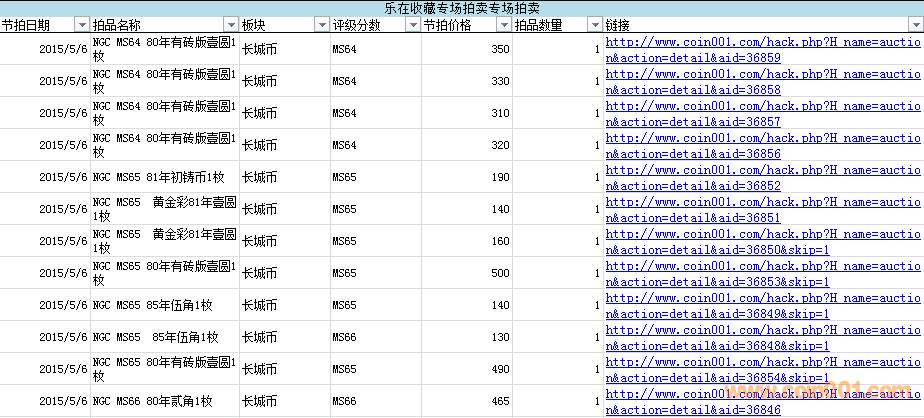Image resolution: width=924 pixels, height=418 pixels.
Task: Select the cell NGC MS65 81年初铸币1枚
Action: point(164,177)
